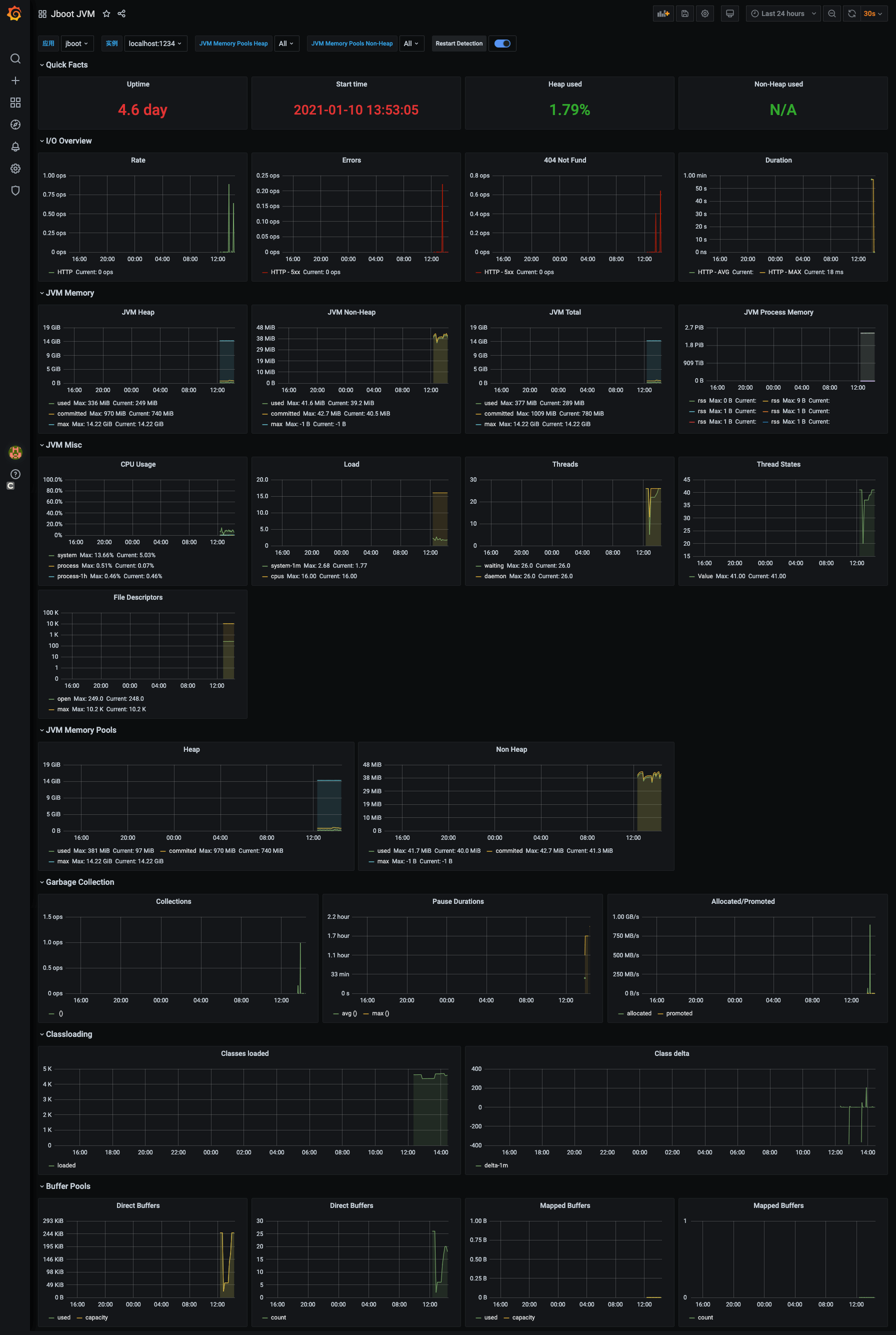896x1335 pixels.
Task: Cycle view mode with monitor icon
Action: [x=729, y=14]
